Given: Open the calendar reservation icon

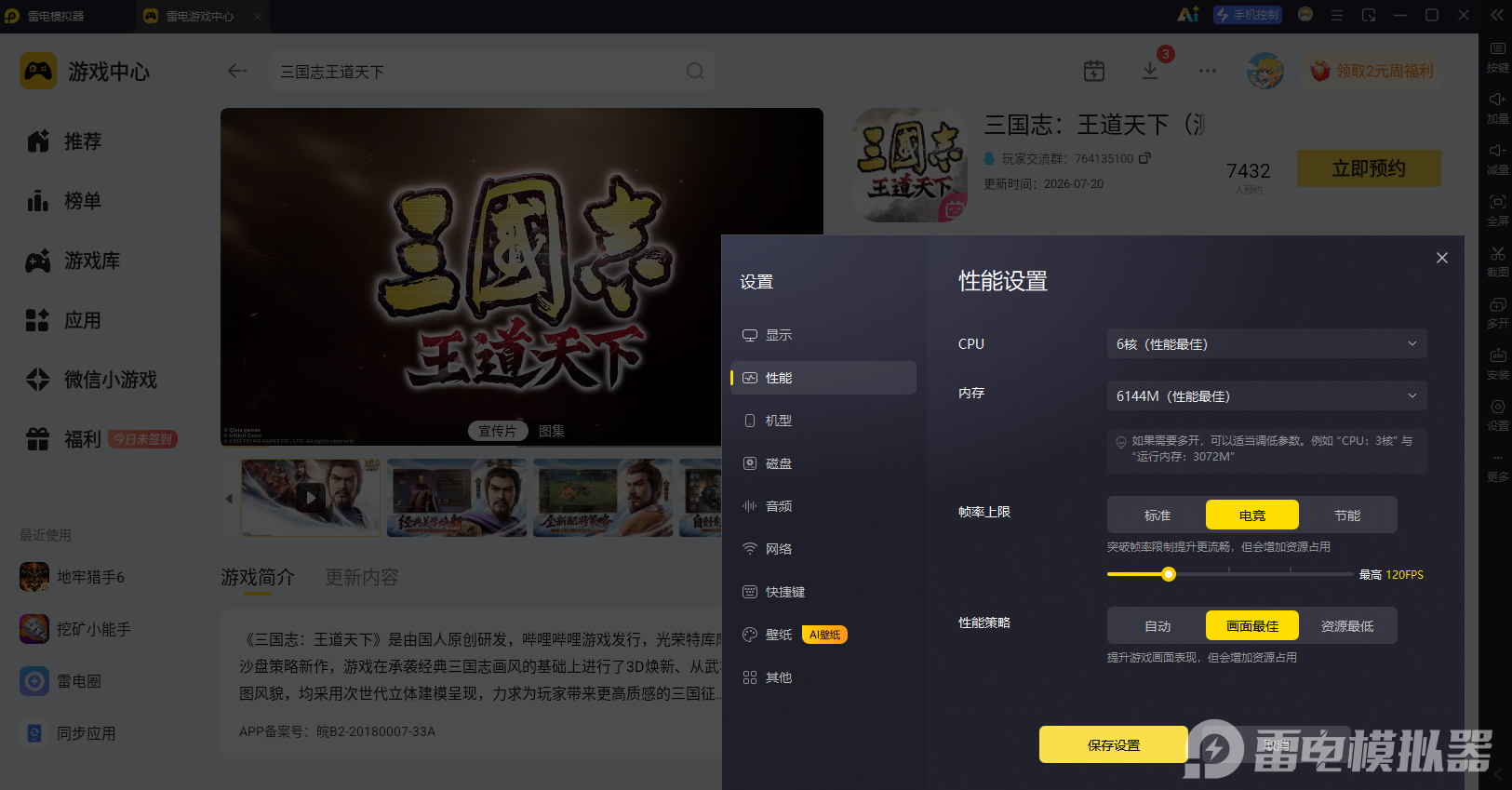Looking at the screenshot, I should pyautogui.click(x=1094, y=71).
